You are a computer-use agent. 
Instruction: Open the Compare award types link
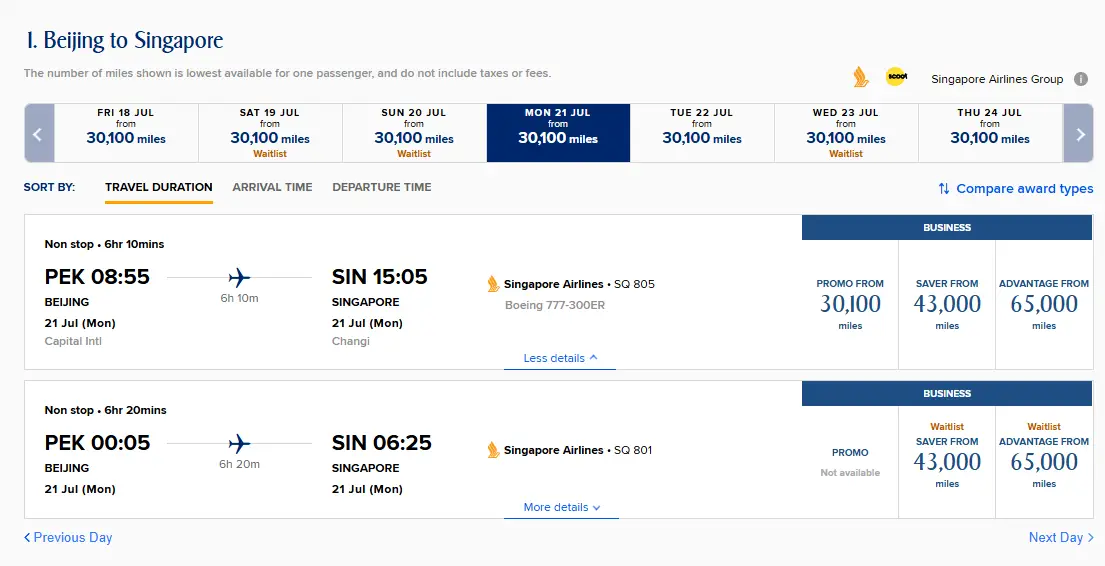coord(1024,188)
